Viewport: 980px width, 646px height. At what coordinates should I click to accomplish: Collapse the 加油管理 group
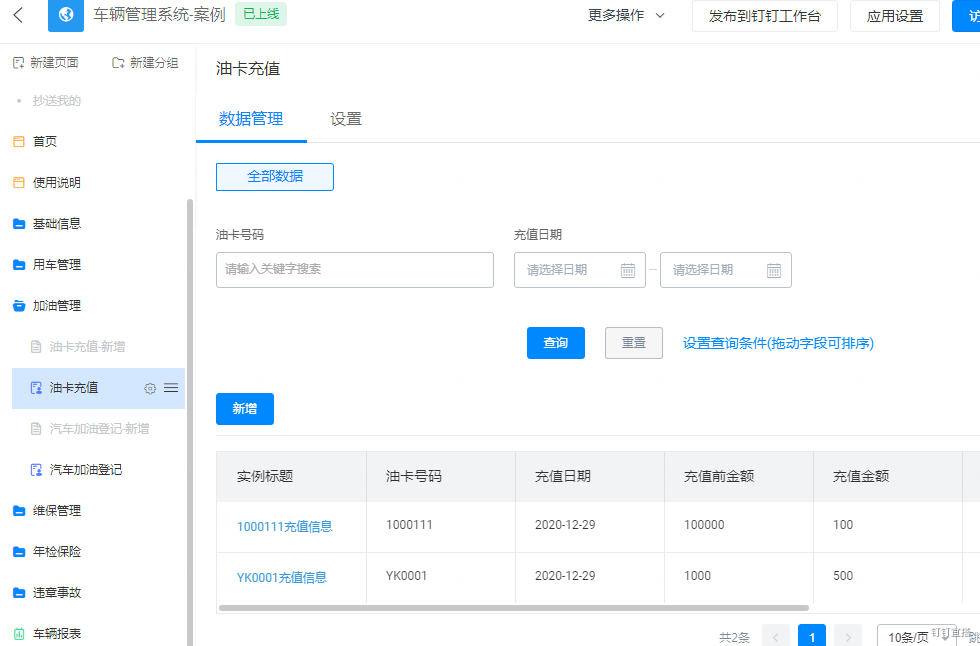pyautogui.click(x=57, y=306)
